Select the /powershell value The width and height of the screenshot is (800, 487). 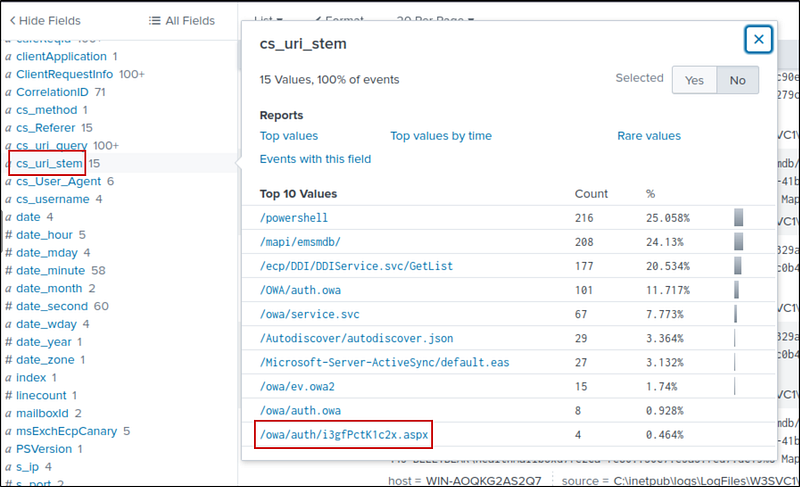pyautogui.click(x=294, y=218)
